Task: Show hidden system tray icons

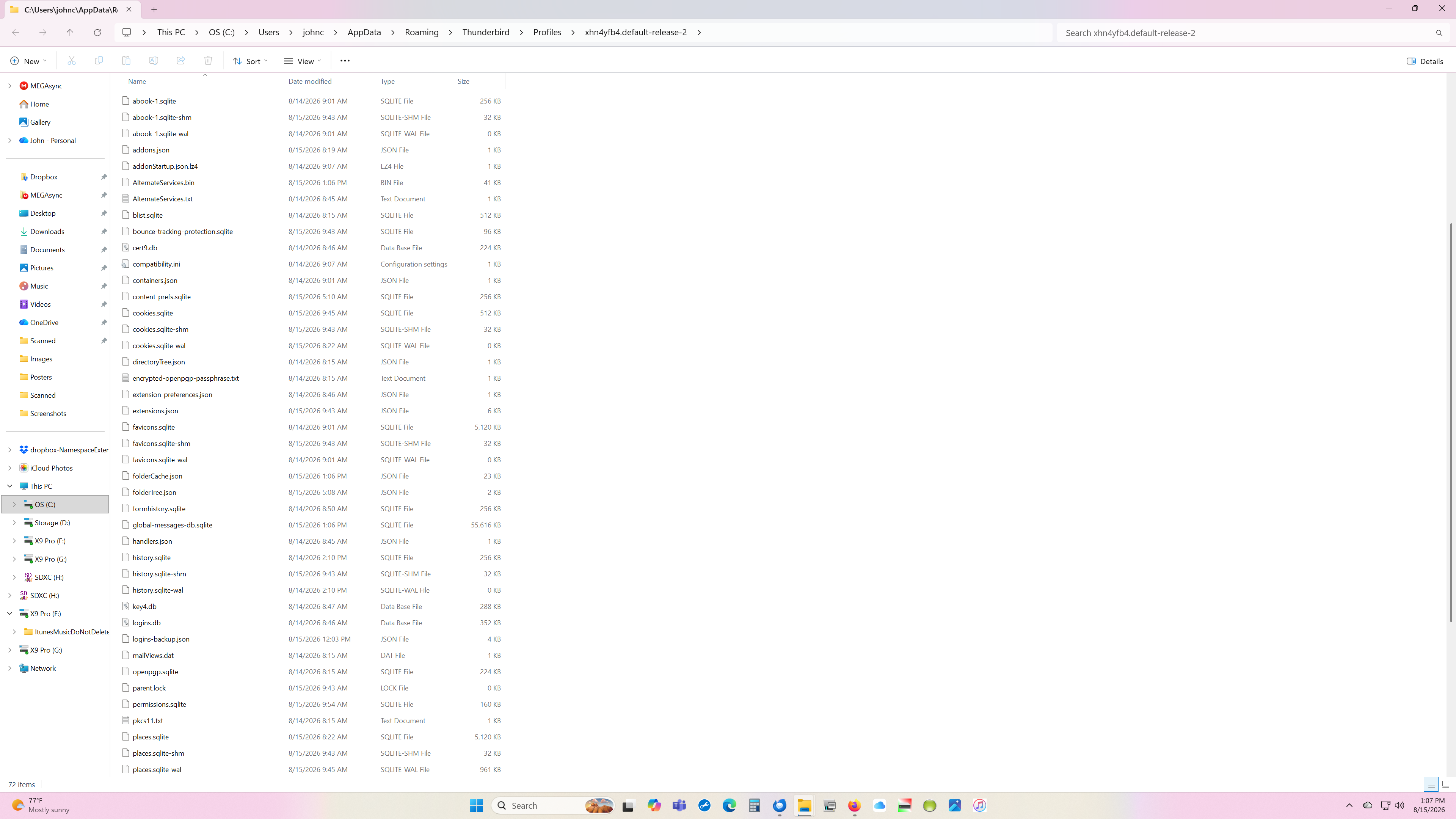Action: click(x=1349, y=805)
